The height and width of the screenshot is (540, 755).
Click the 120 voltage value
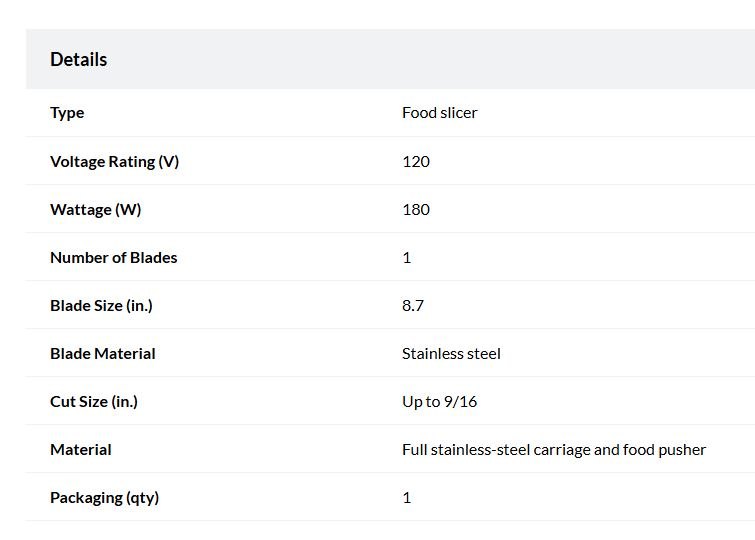(x=416, y=161)
